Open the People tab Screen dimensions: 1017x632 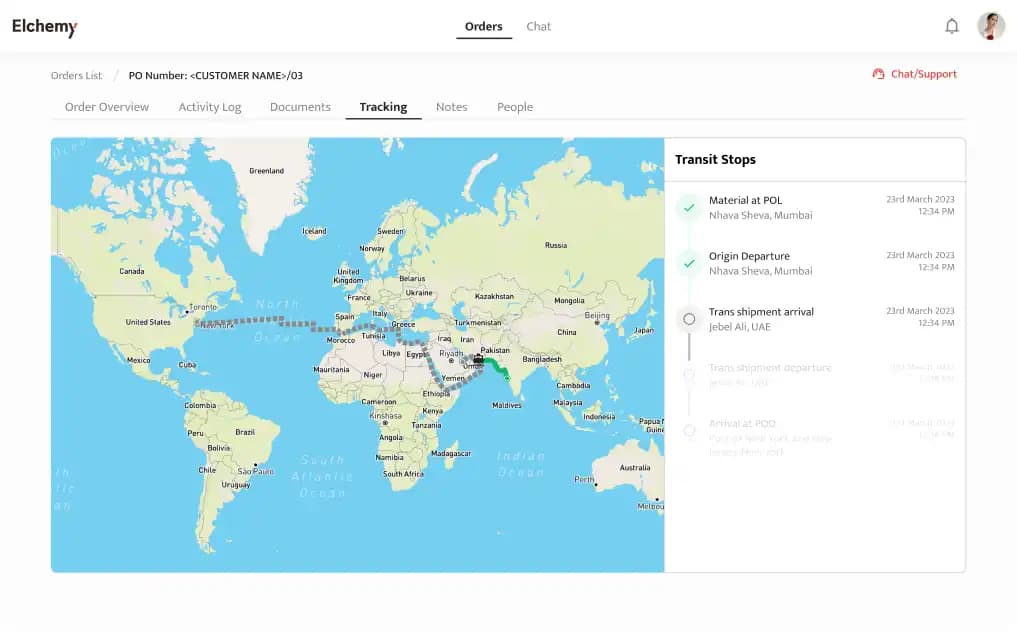click(515, 107)
